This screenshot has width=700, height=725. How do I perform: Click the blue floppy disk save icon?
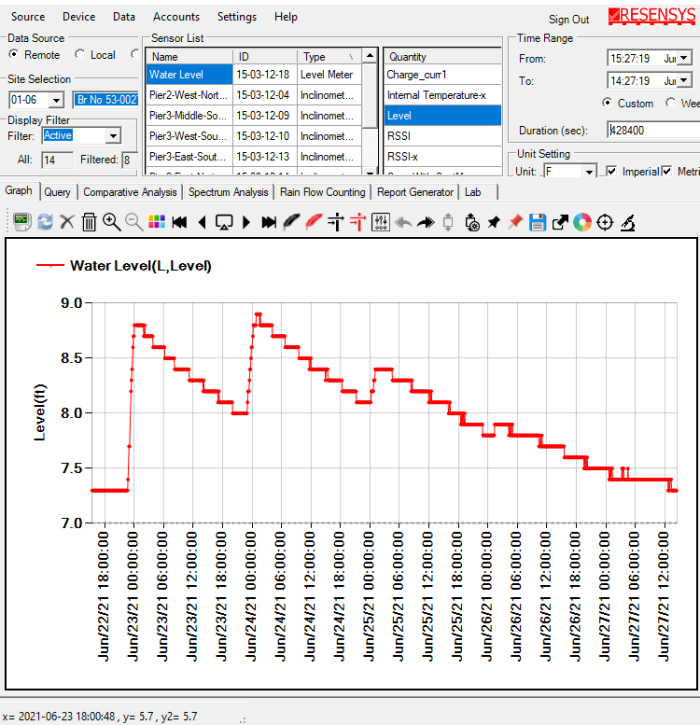(x=537, y=222)
